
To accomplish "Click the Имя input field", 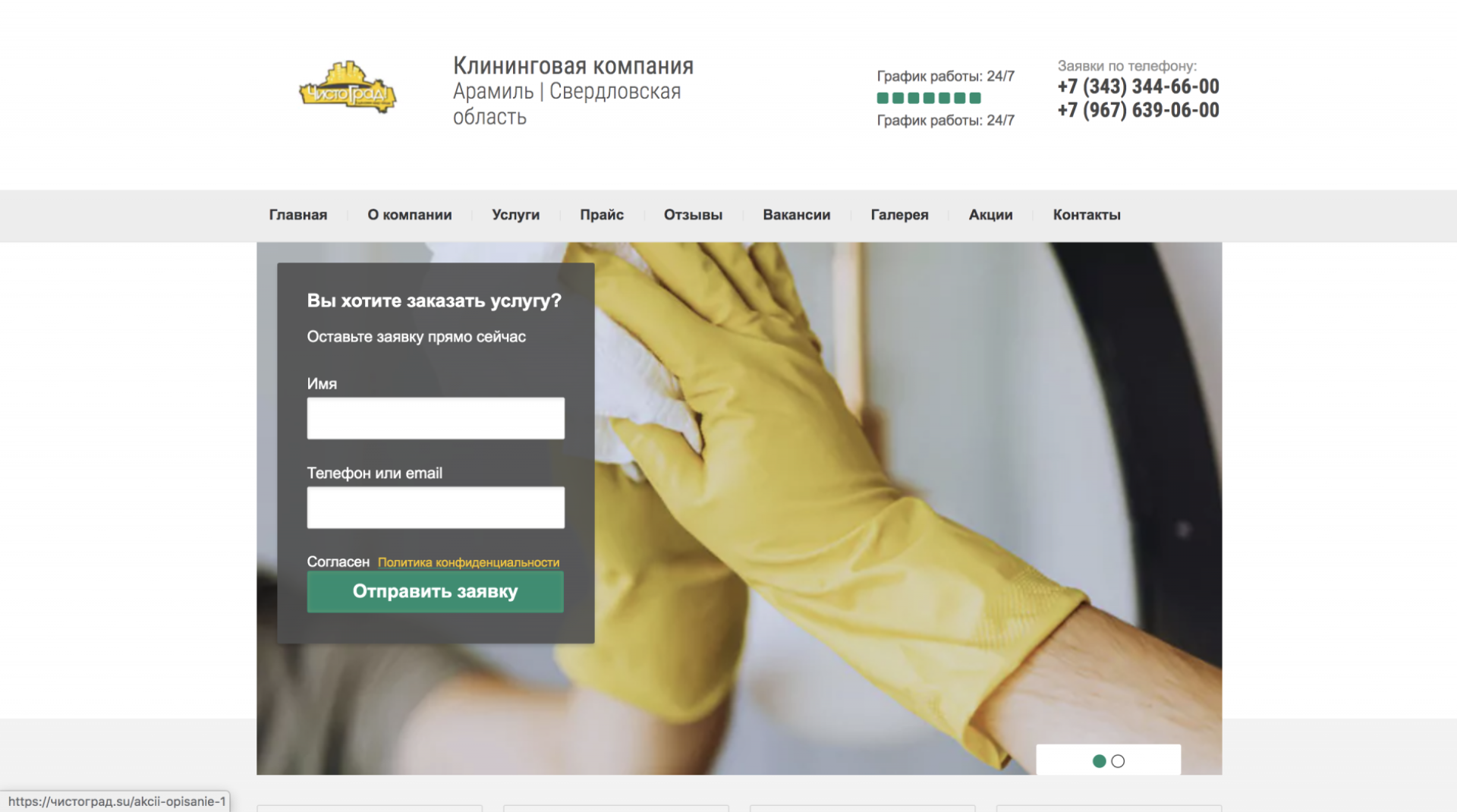I will [435, 418].
